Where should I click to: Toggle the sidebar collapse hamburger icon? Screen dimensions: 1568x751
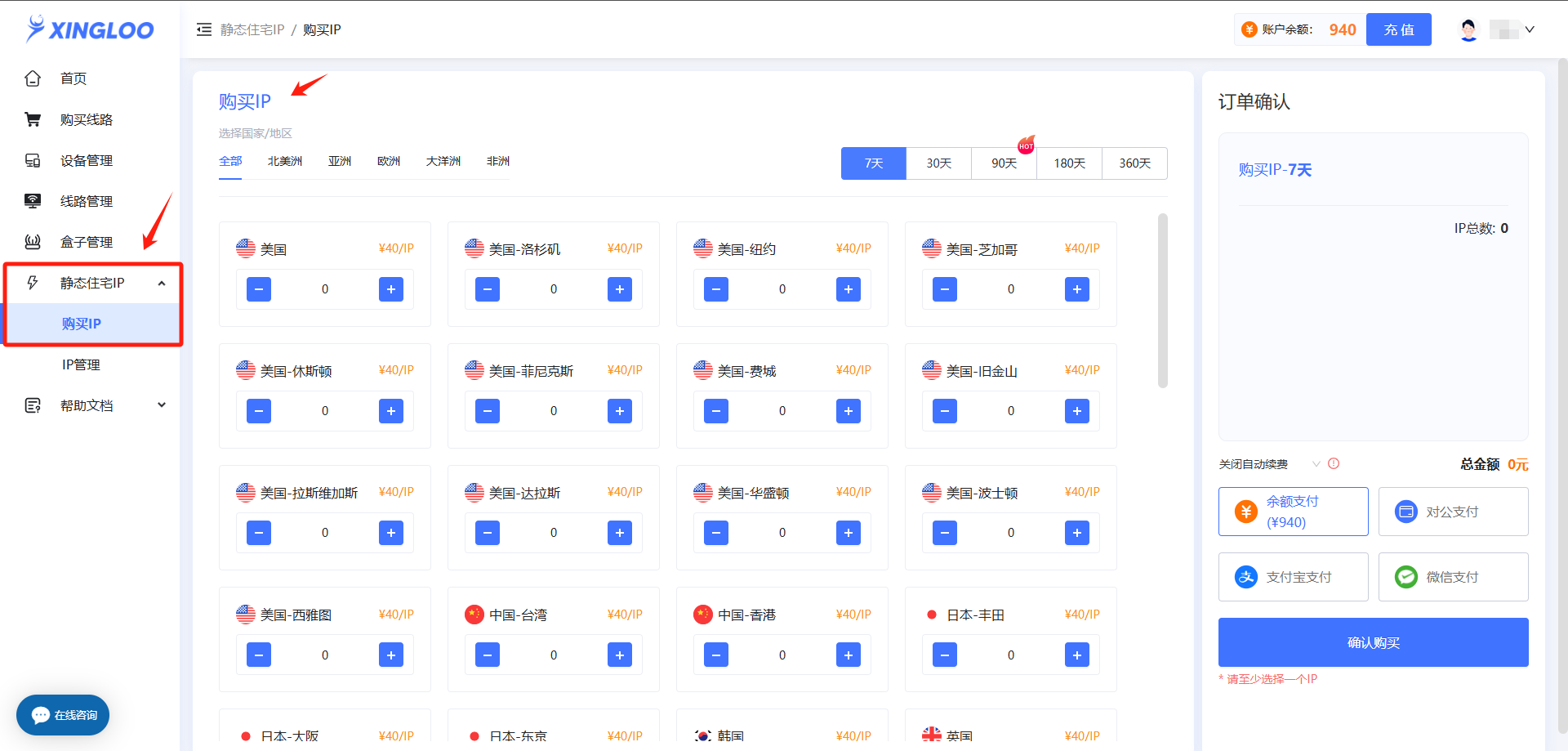204,29
